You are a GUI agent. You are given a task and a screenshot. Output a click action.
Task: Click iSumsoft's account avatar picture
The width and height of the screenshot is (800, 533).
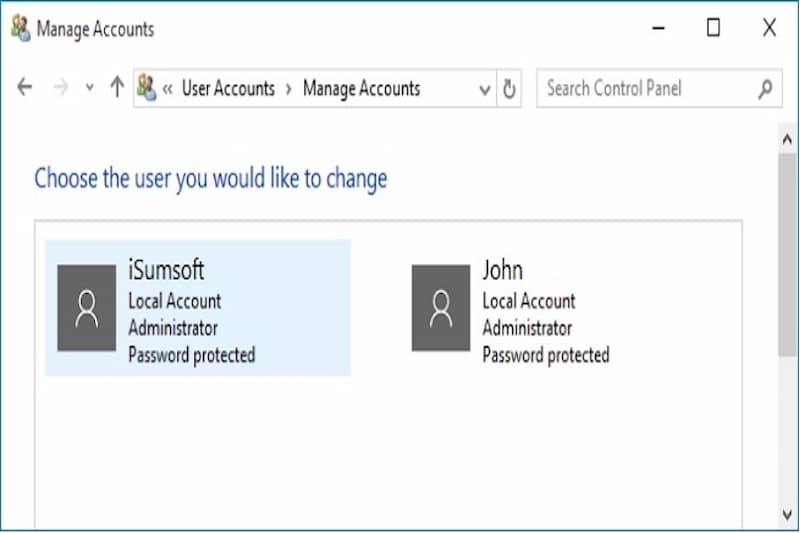87,308
